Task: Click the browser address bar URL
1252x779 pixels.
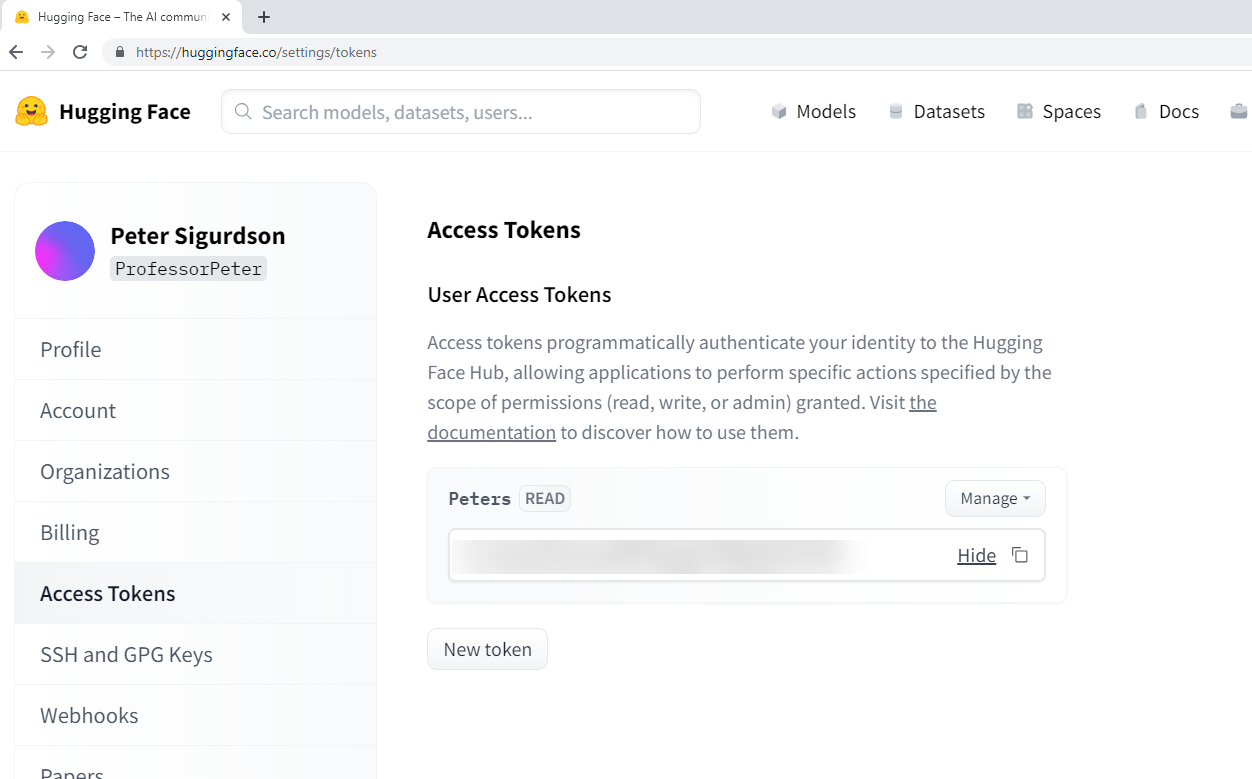Action: click(x=256, y=52)
